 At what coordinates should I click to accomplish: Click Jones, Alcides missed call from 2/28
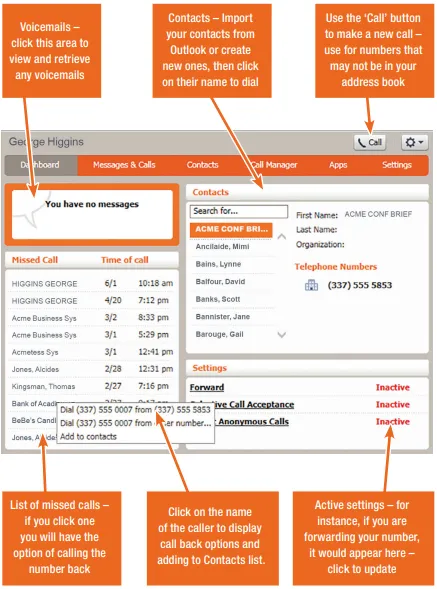tap(92, 369)
